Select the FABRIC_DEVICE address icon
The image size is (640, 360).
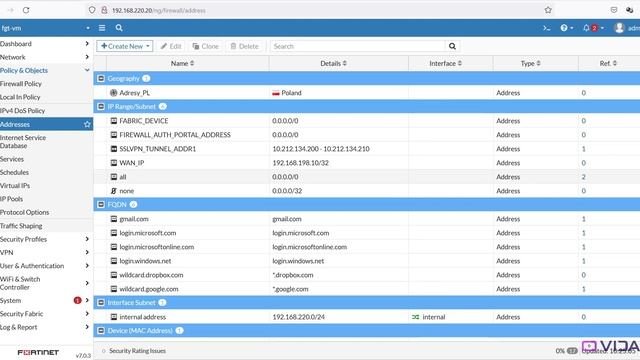point(114,121)
